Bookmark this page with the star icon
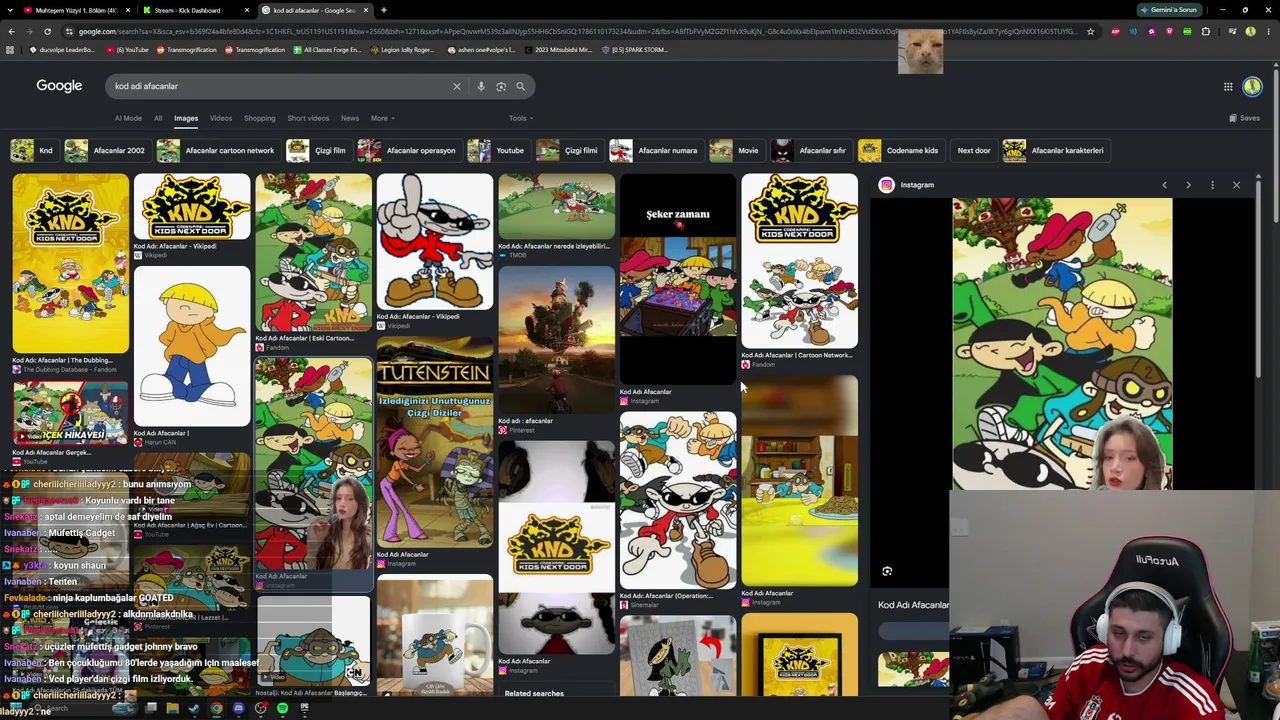 coord(1090,31)
